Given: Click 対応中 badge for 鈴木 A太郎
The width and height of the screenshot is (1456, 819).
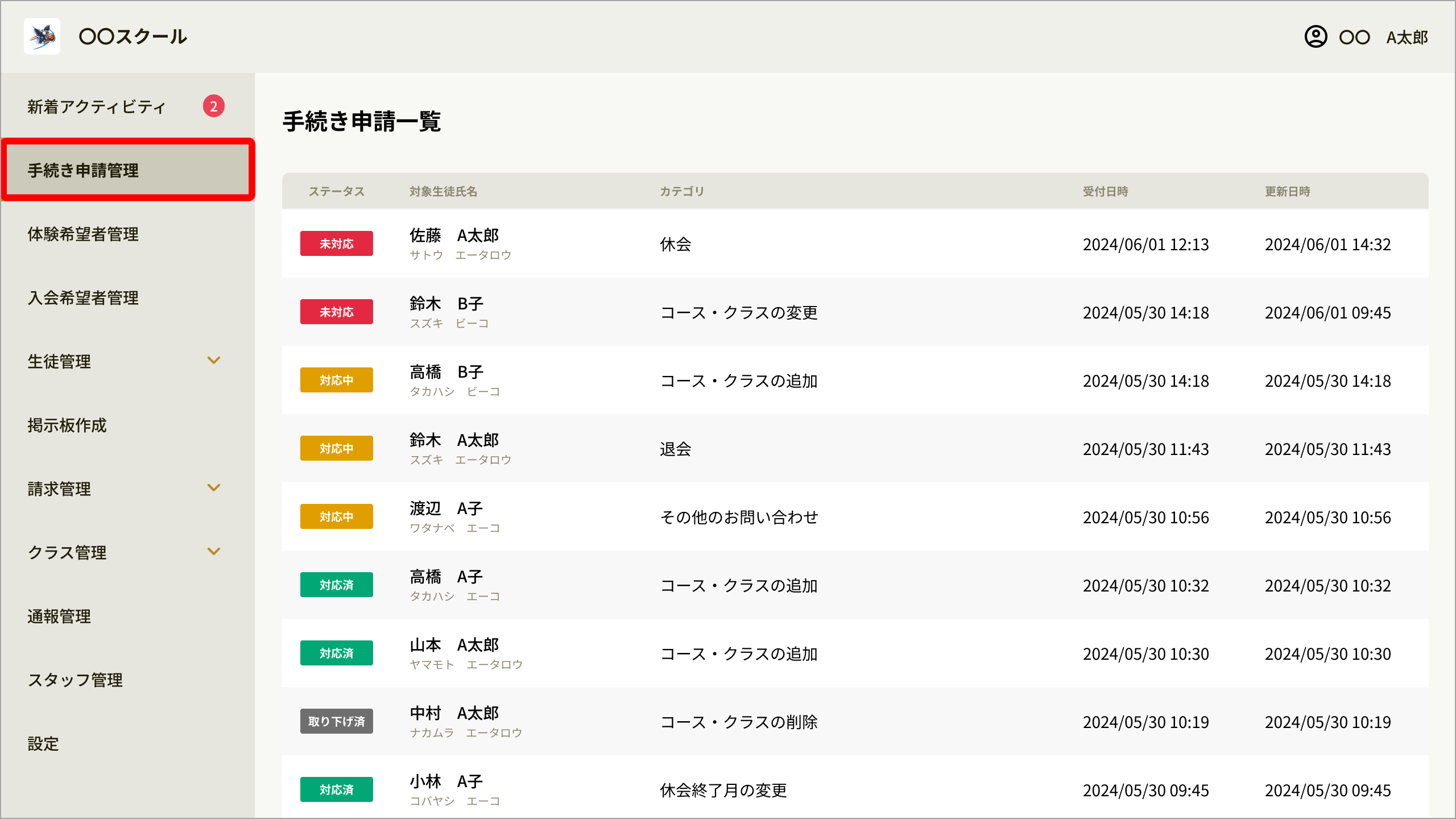Looking at the screenshot, I should 337,448.
